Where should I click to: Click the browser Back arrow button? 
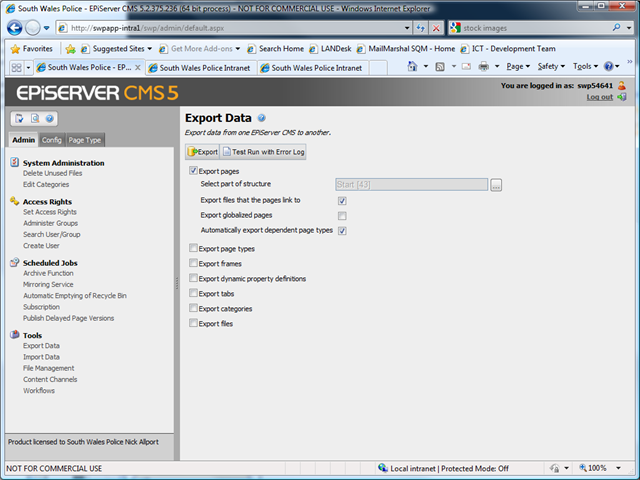coord(15,28)
